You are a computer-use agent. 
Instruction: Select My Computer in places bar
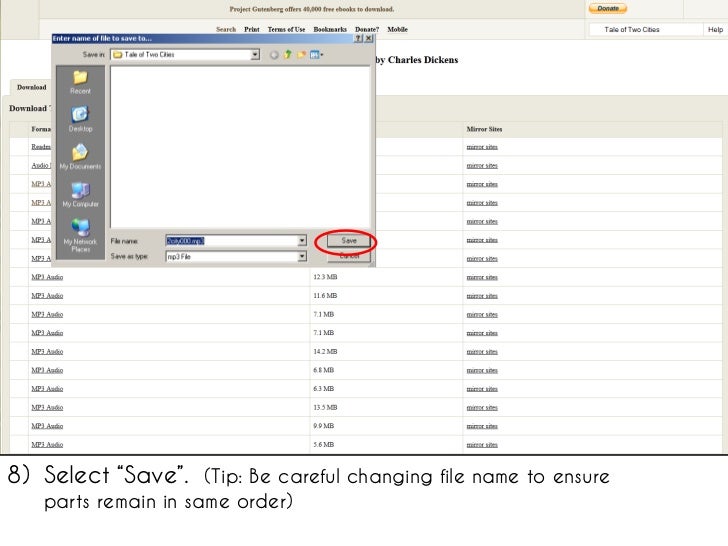tap(80, 193)
